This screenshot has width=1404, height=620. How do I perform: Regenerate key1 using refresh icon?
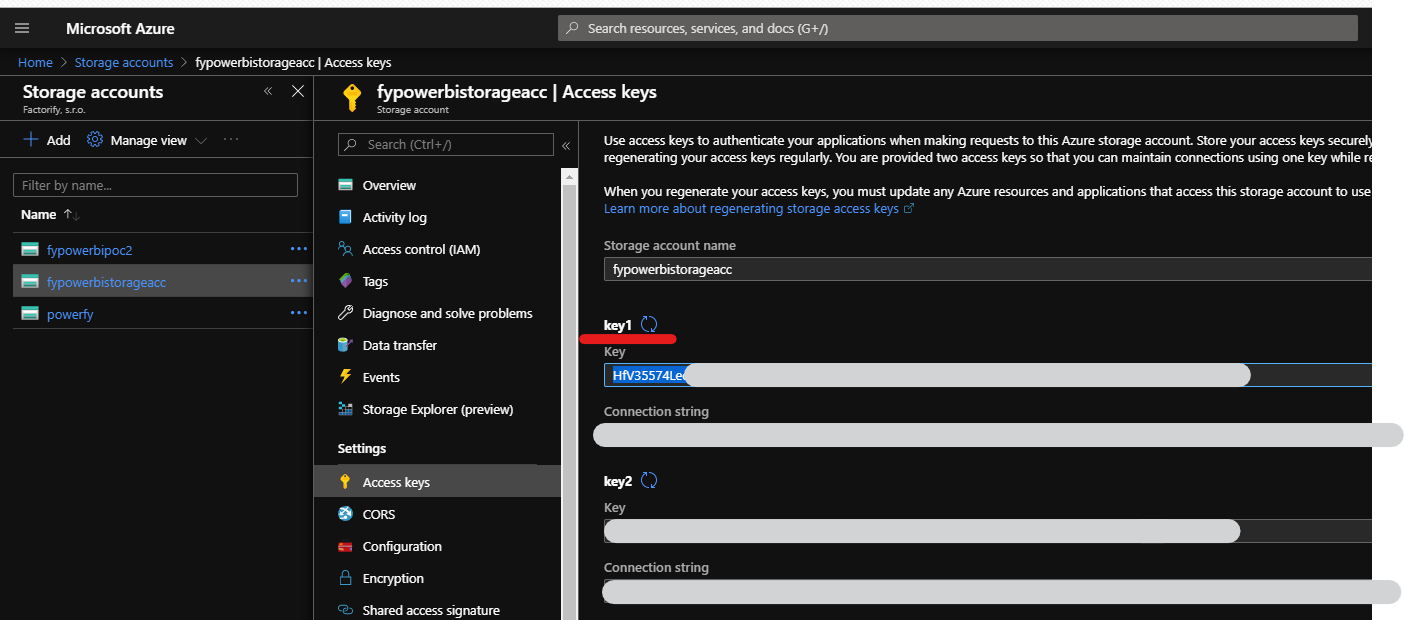click(649, 324)
